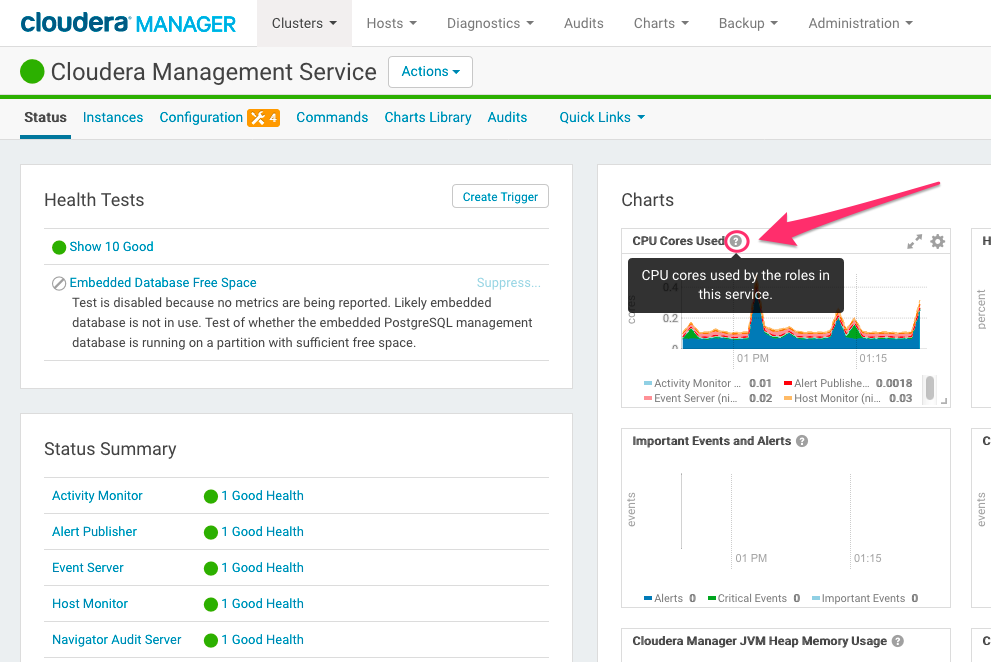Open CPU Cores Used chart settings gear

click(x=938, y=241)
